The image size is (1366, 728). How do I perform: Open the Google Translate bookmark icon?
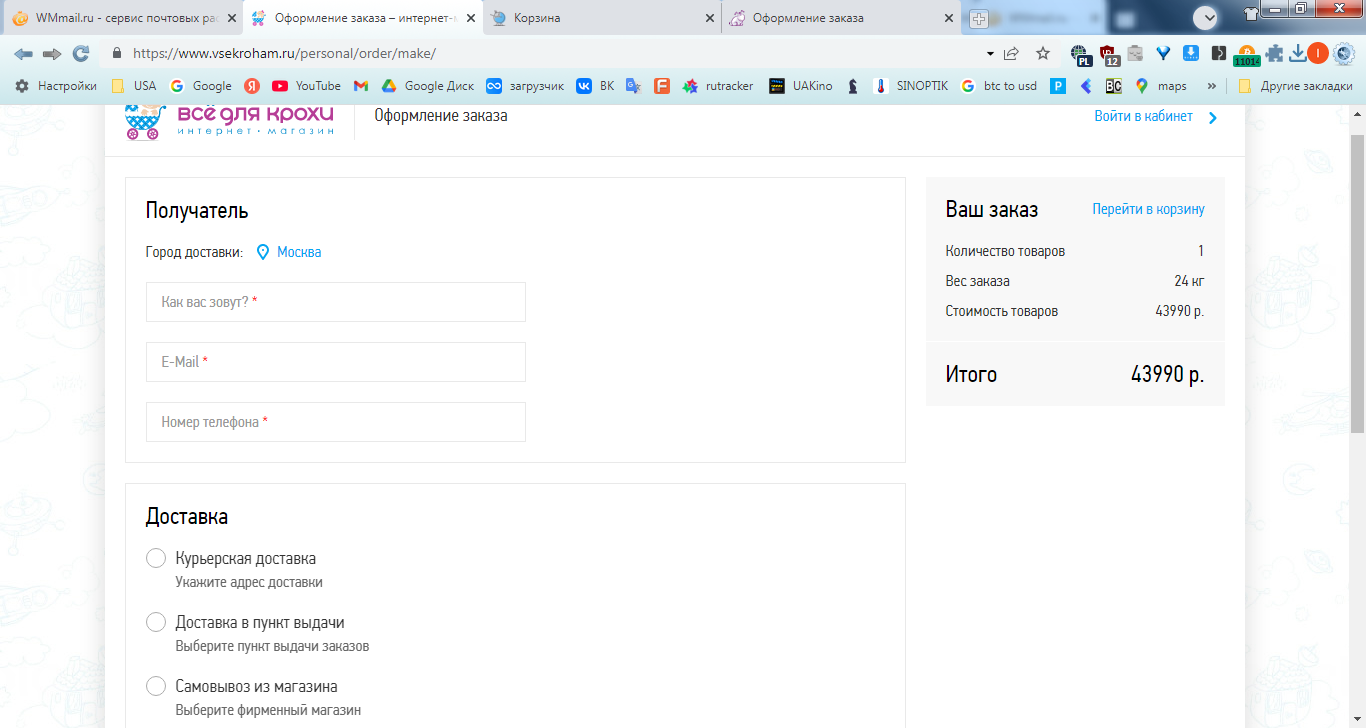point(633,86)
